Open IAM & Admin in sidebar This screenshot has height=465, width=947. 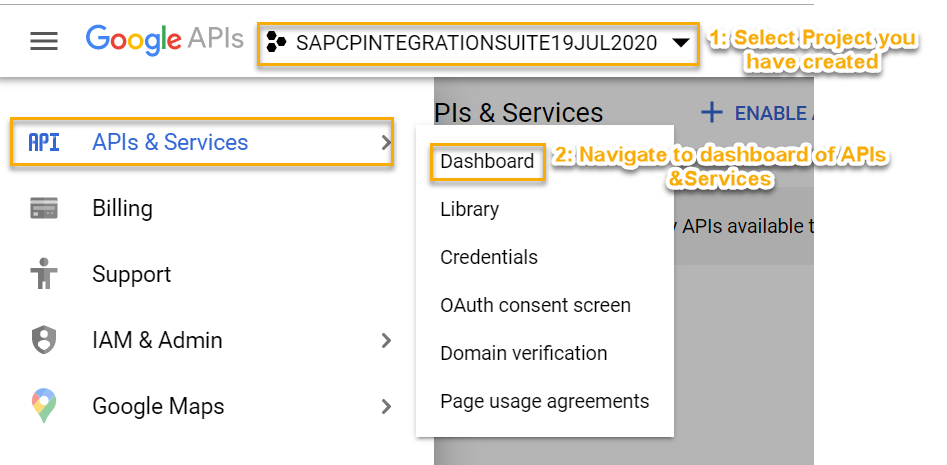click(157, 340)
